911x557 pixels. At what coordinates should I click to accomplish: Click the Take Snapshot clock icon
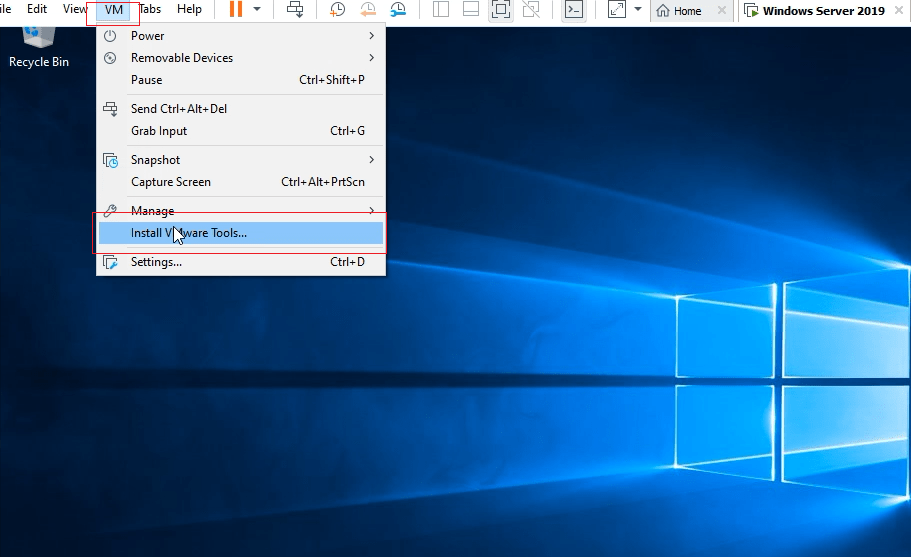(337, 9)
